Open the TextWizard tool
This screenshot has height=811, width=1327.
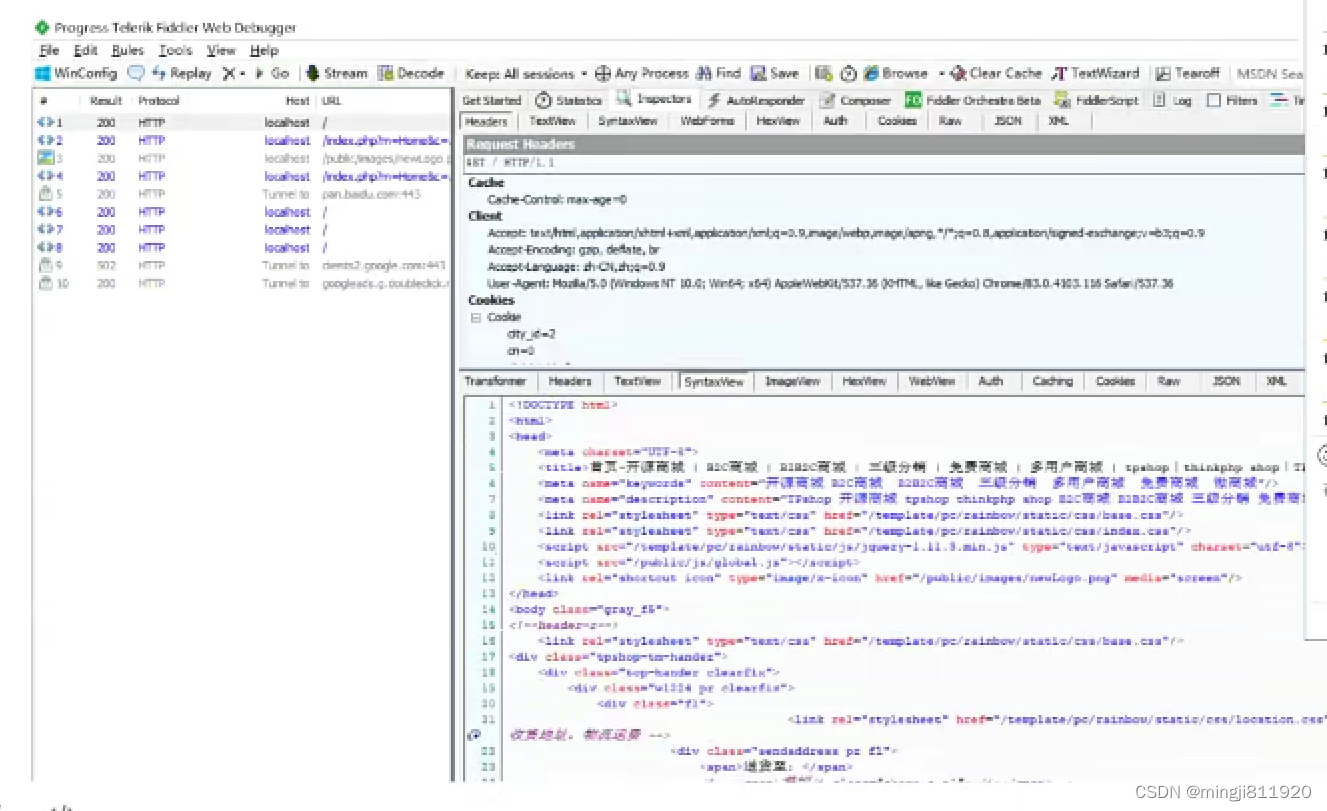[1096, 73]
